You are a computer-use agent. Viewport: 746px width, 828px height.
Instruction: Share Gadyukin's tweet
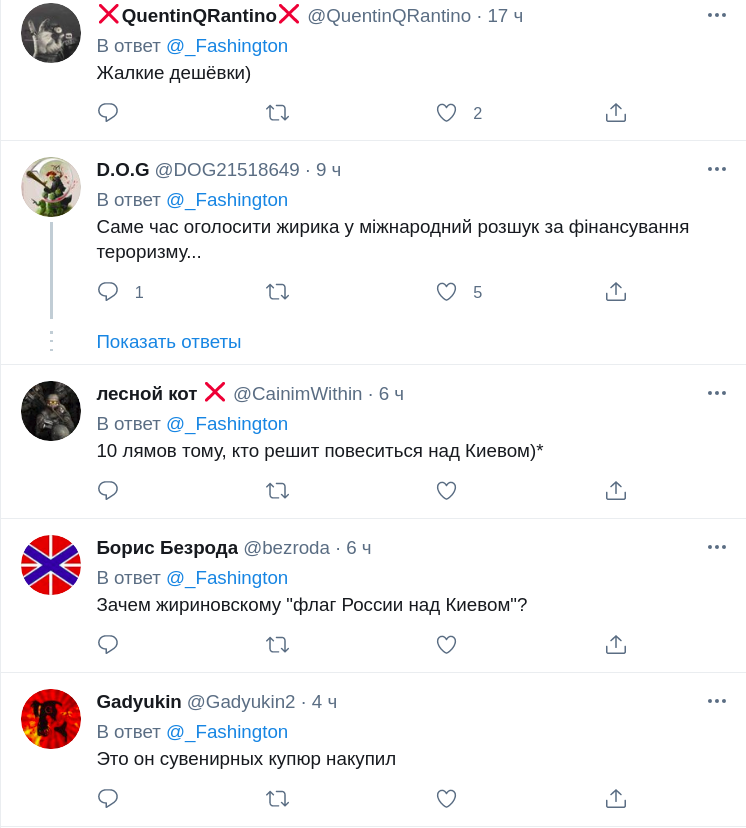tap(616, 798)
